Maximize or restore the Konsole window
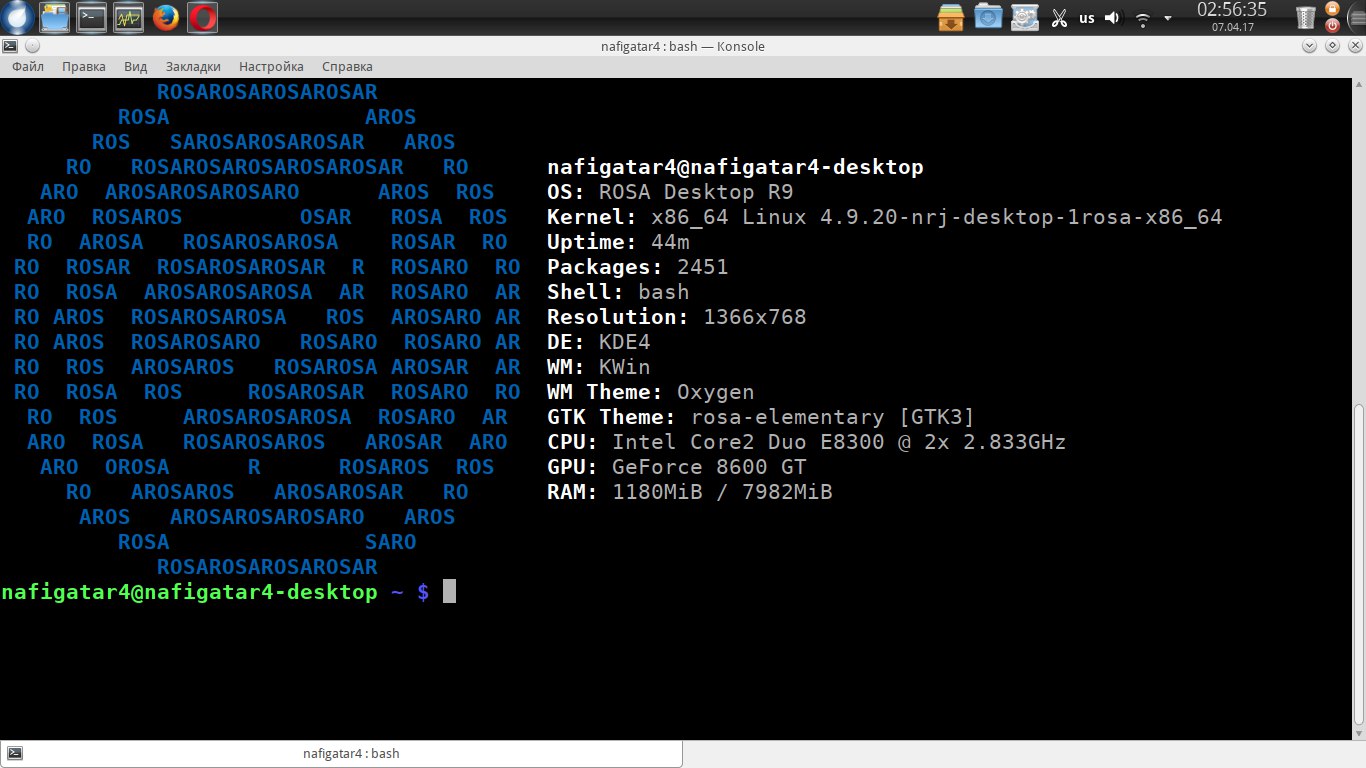 [1333, 46]
